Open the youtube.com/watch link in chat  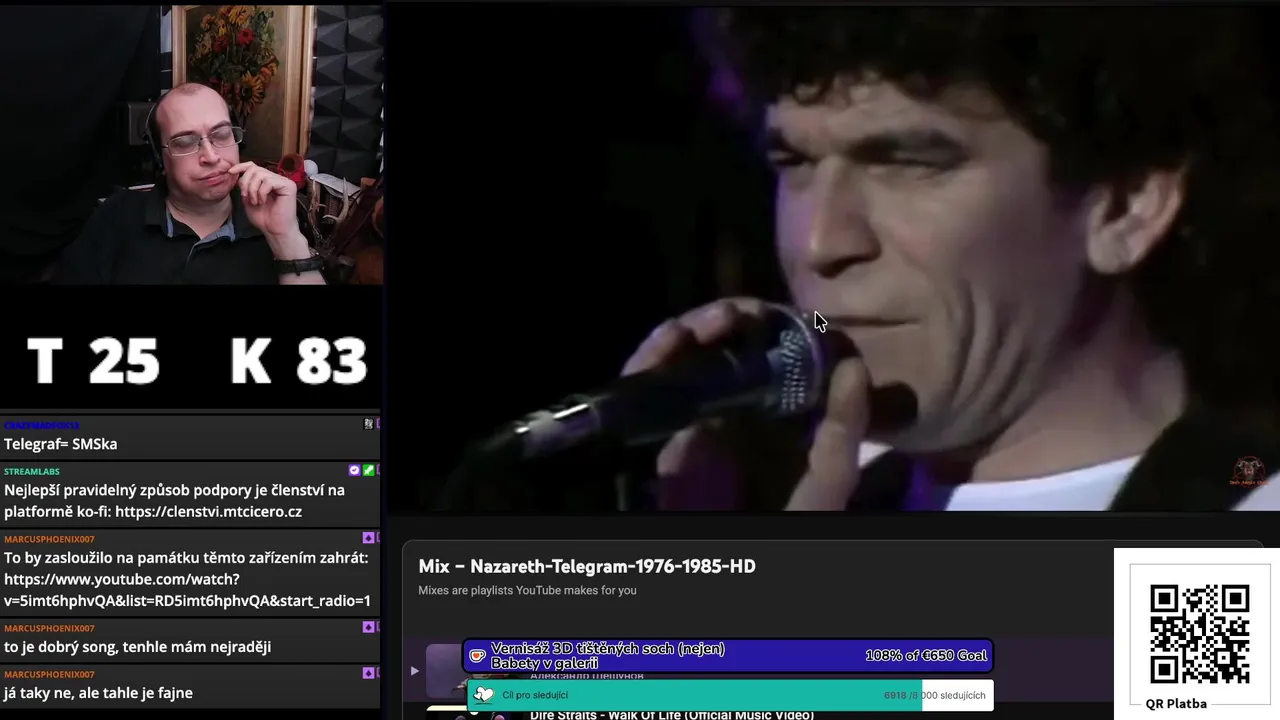(x=187, y=590)
